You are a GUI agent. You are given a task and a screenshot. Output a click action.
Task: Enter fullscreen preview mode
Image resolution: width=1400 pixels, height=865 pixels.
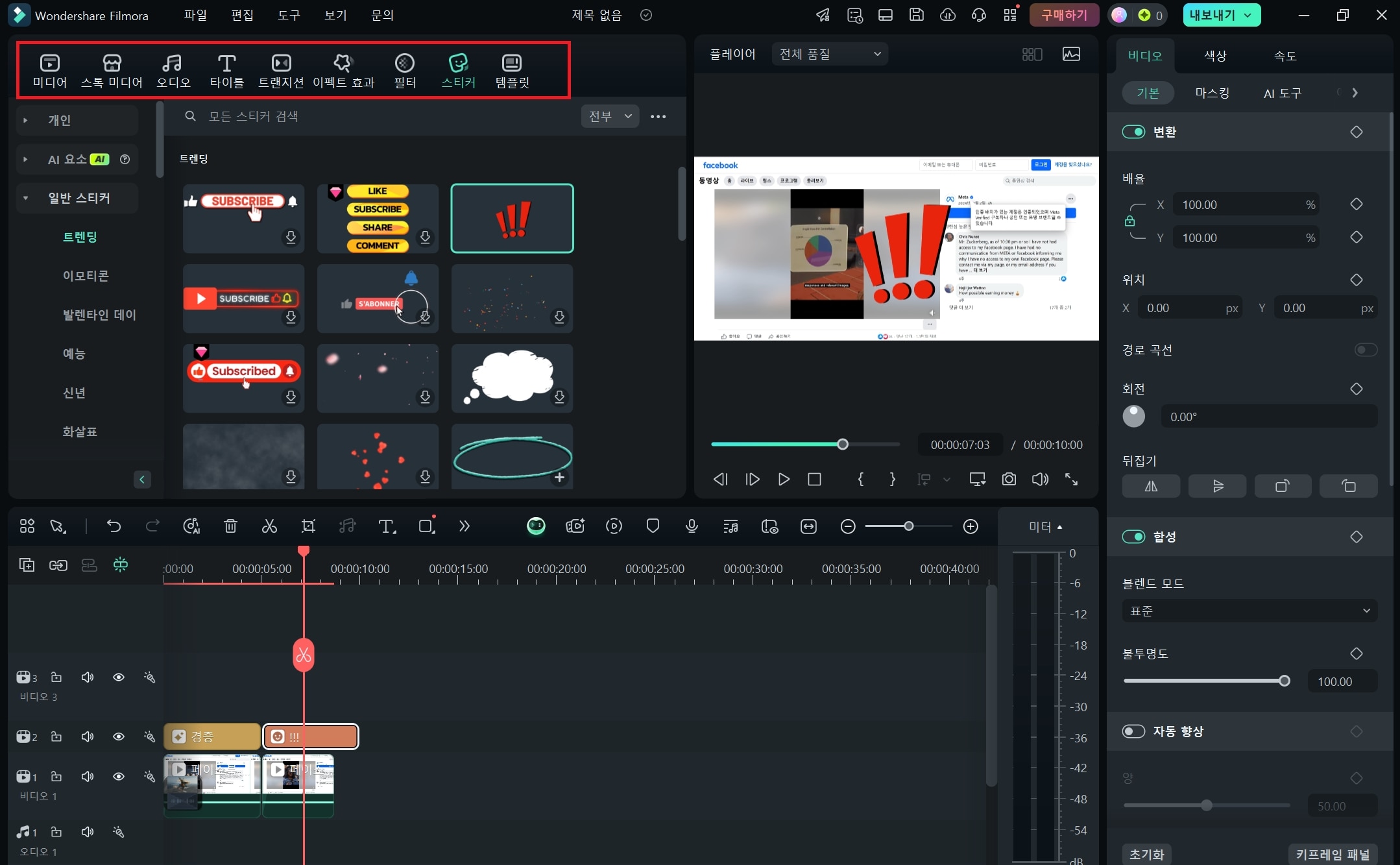click(x=1071, y=479)
